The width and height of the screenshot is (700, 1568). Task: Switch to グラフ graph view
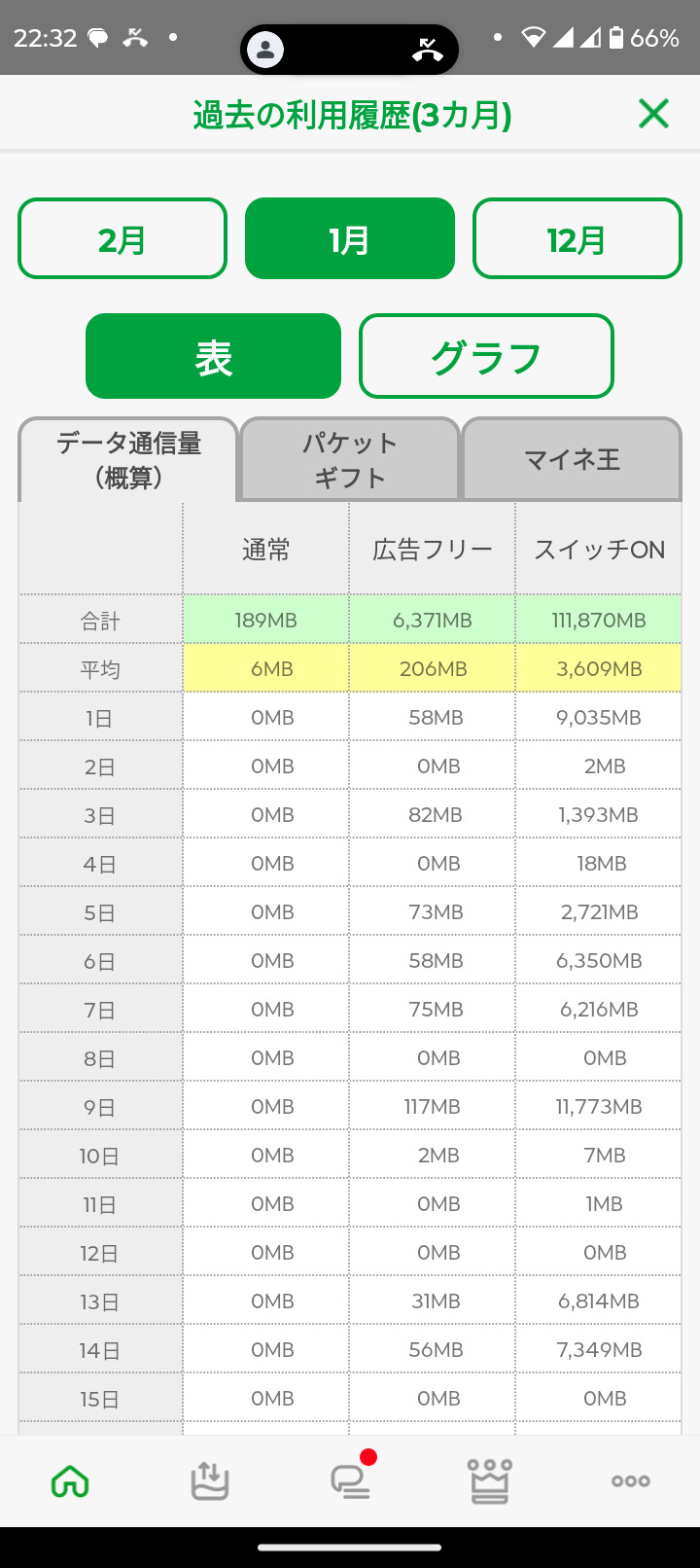[486, 356]
